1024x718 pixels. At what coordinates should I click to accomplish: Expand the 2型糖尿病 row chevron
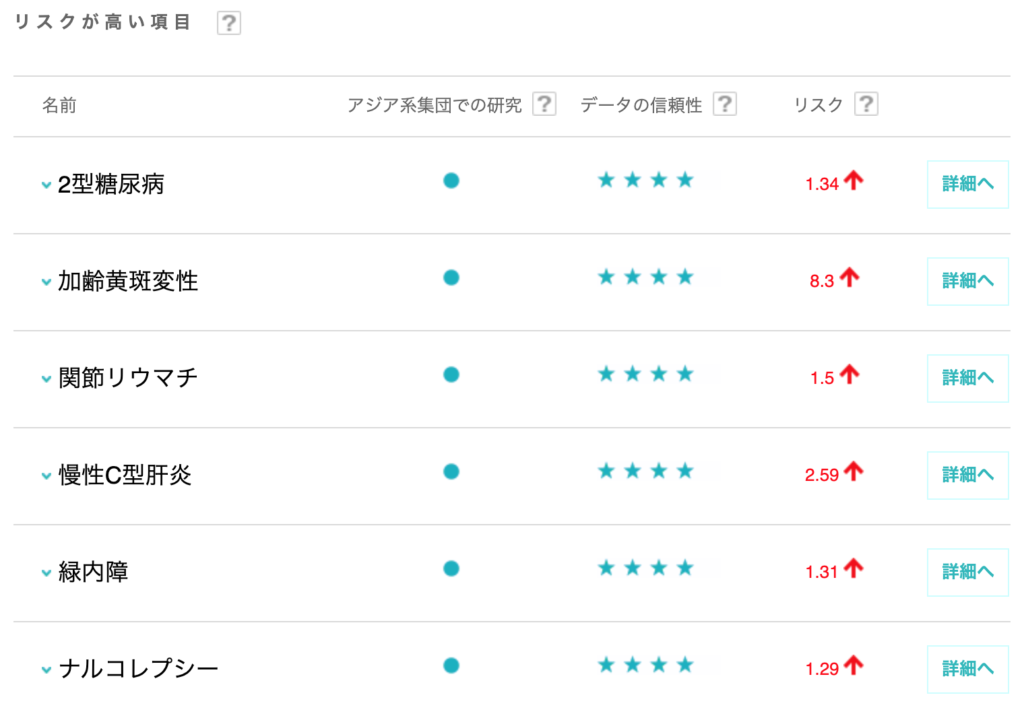coord(46,185)
